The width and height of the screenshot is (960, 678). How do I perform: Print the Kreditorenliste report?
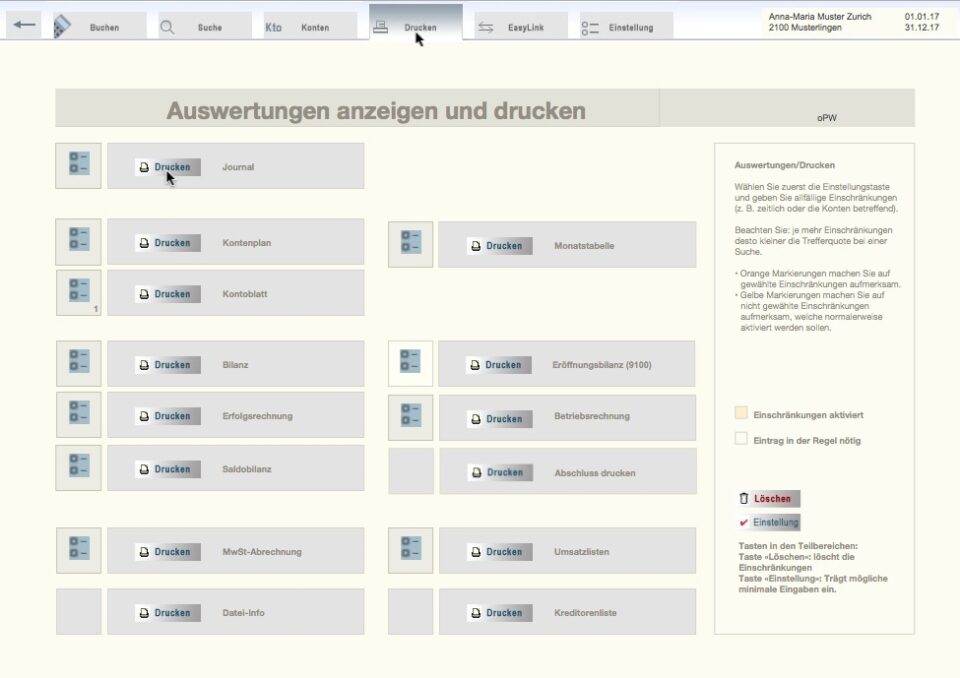tap(500, 612)
